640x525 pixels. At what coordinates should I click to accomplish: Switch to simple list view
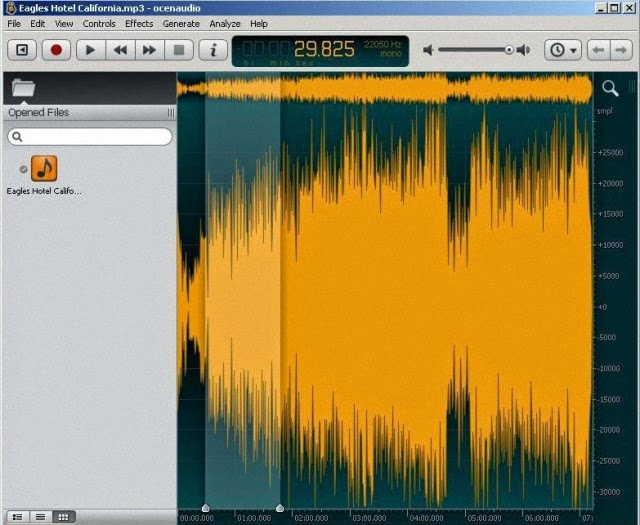40,517
